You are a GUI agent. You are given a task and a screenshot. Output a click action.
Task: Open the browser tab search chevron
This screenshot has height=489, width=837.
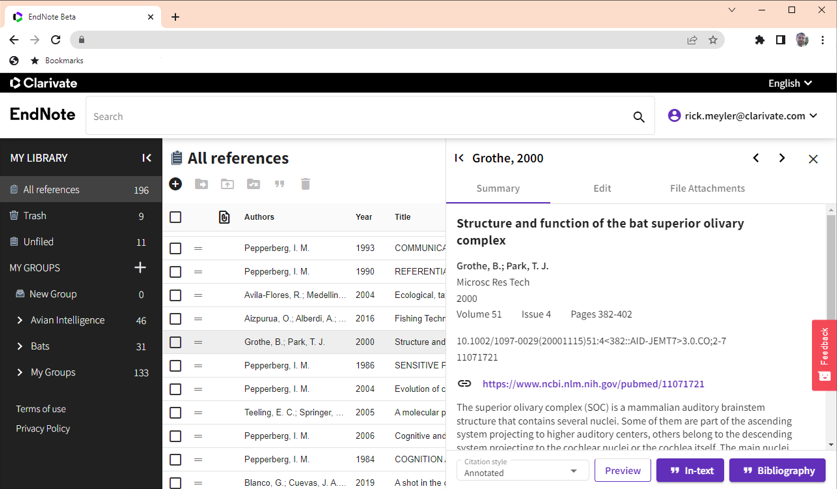(732, 10)
